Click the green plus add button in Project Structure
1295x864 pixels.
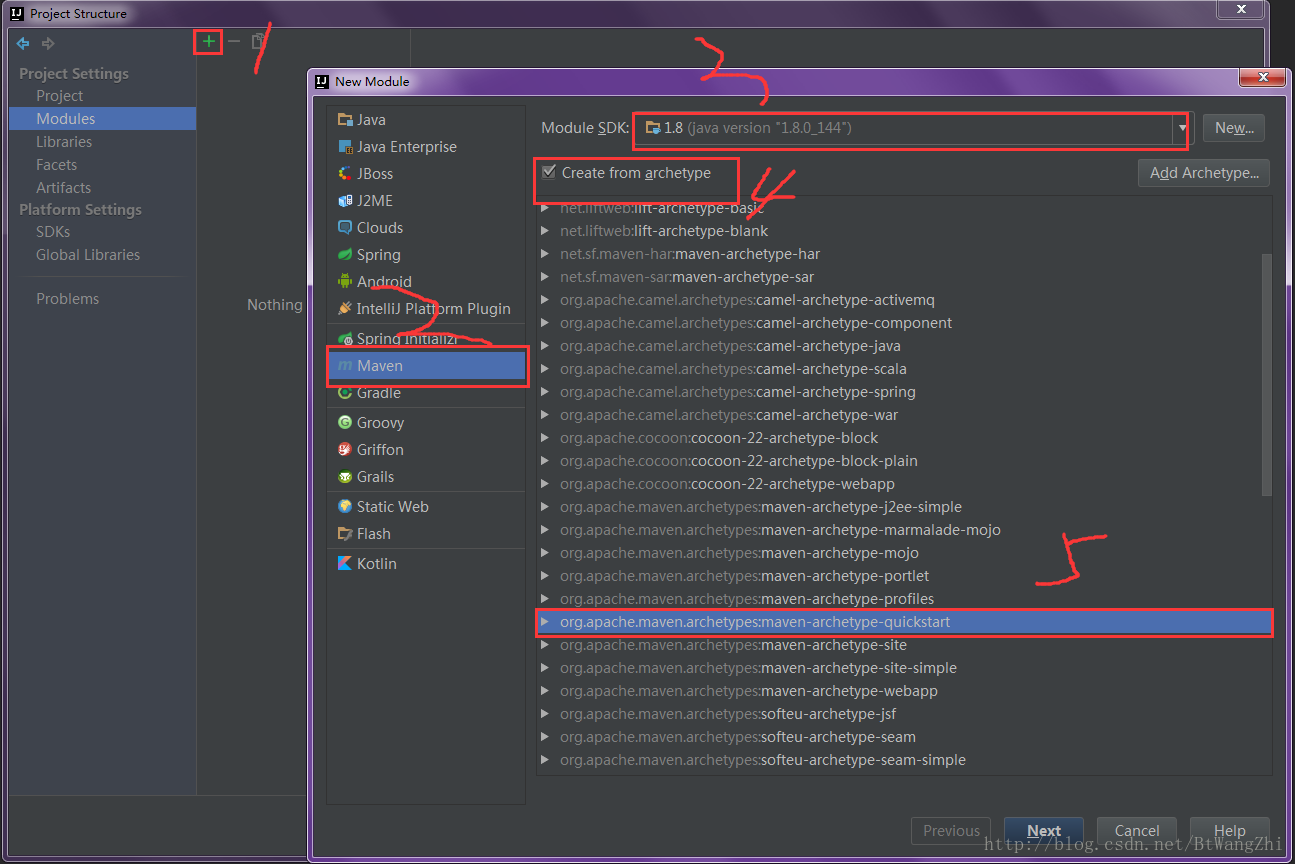[208, 41]
